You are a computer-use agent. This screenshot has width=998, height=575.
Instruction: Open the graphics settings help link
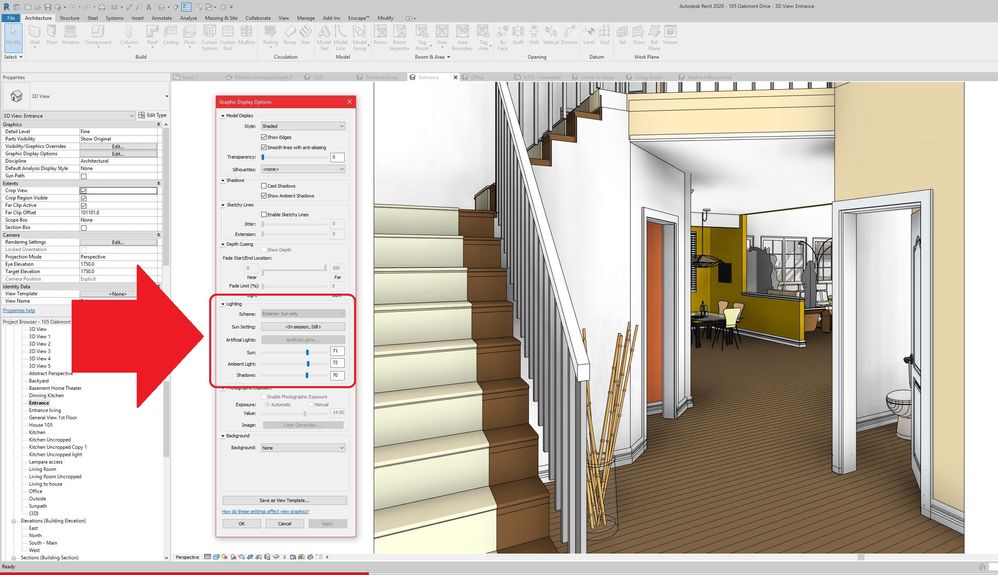pyautogui.click(x=265, y=511)
